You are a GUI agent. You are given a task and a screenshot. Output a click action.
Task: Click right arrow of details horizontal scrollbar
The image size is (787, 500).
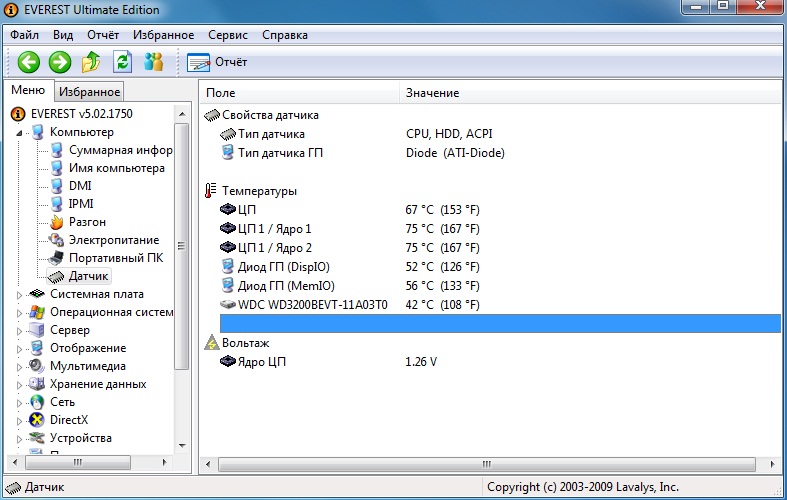click(x=772, y=464)
